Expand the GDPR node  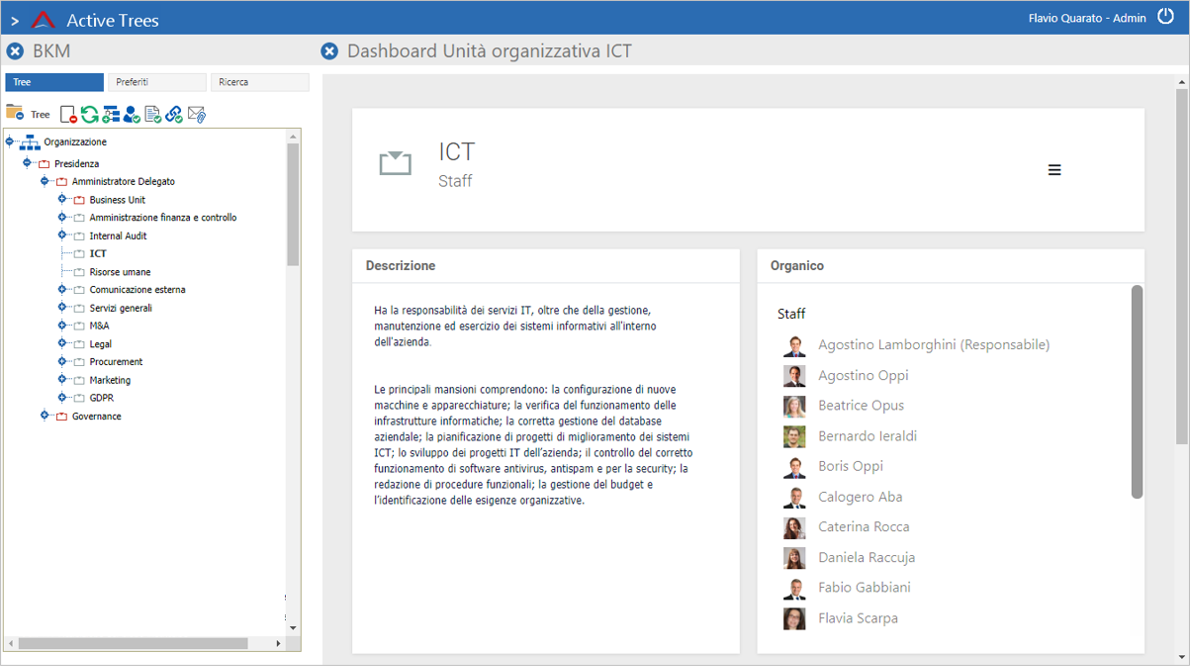(62, 397)
